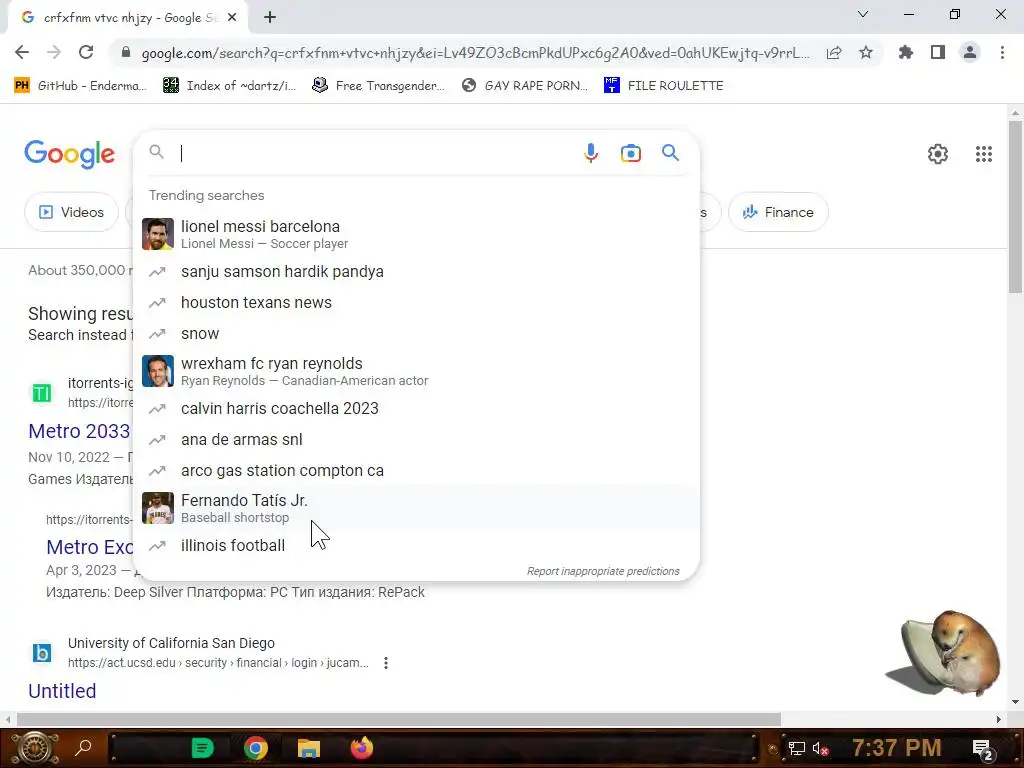The height and width of the screenshot is (768, 1024).
Task: Click Report inappropriate predictions link
Action: point(603,571)
